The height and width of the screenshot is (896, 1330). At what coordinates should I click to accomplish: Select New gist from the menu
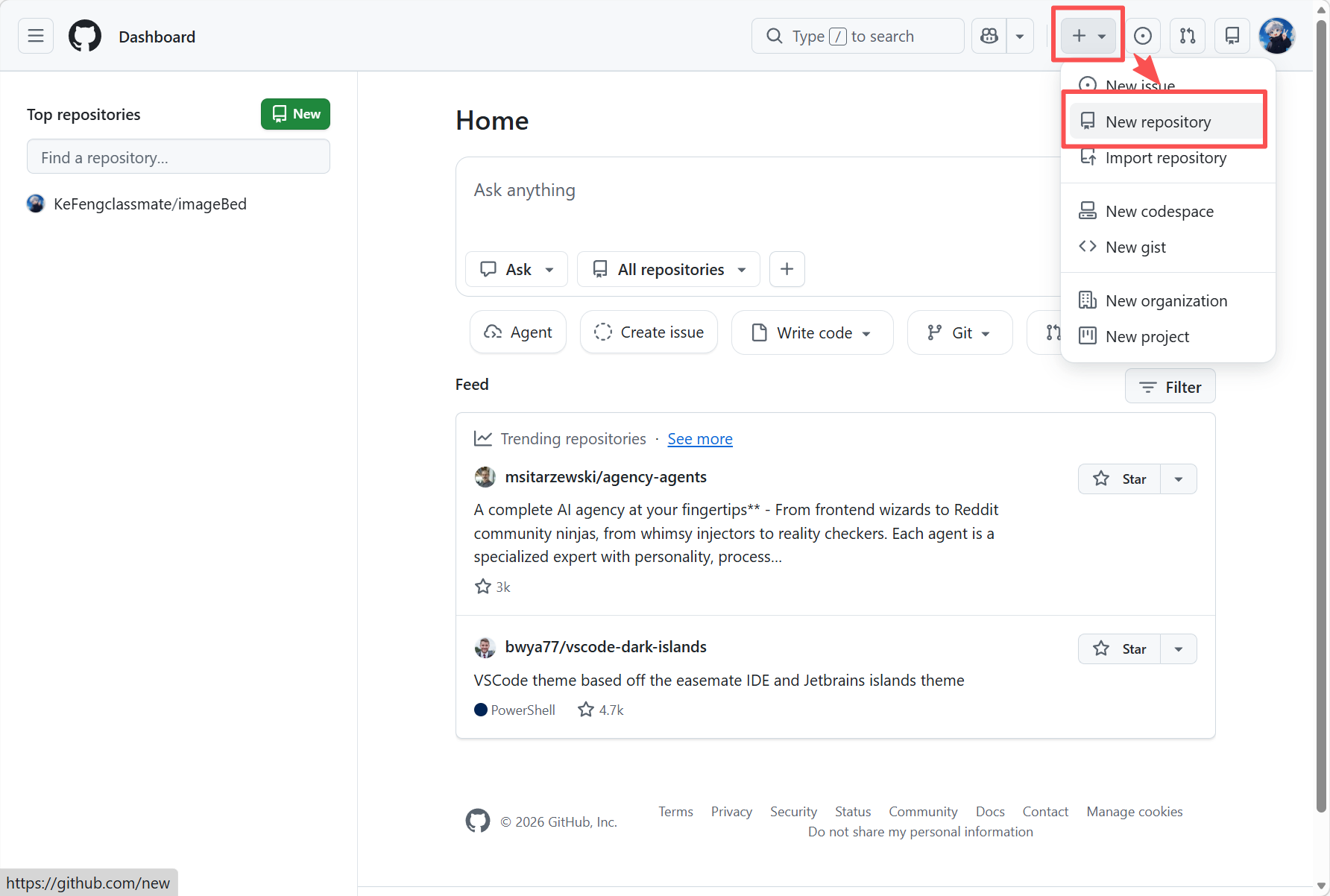1167,247
